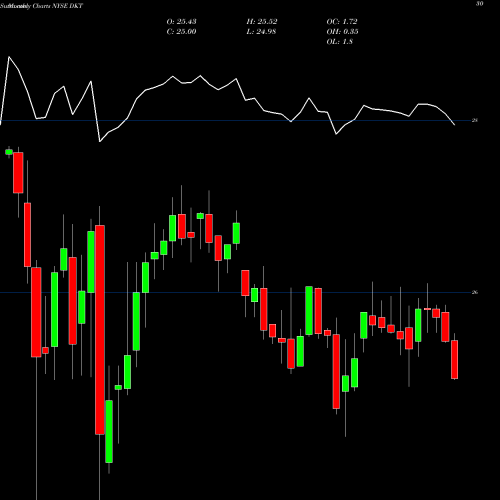This screenshot has width=500, height=500.
Task: Click the last red candlestick on the chart
Action: point(454,359)
